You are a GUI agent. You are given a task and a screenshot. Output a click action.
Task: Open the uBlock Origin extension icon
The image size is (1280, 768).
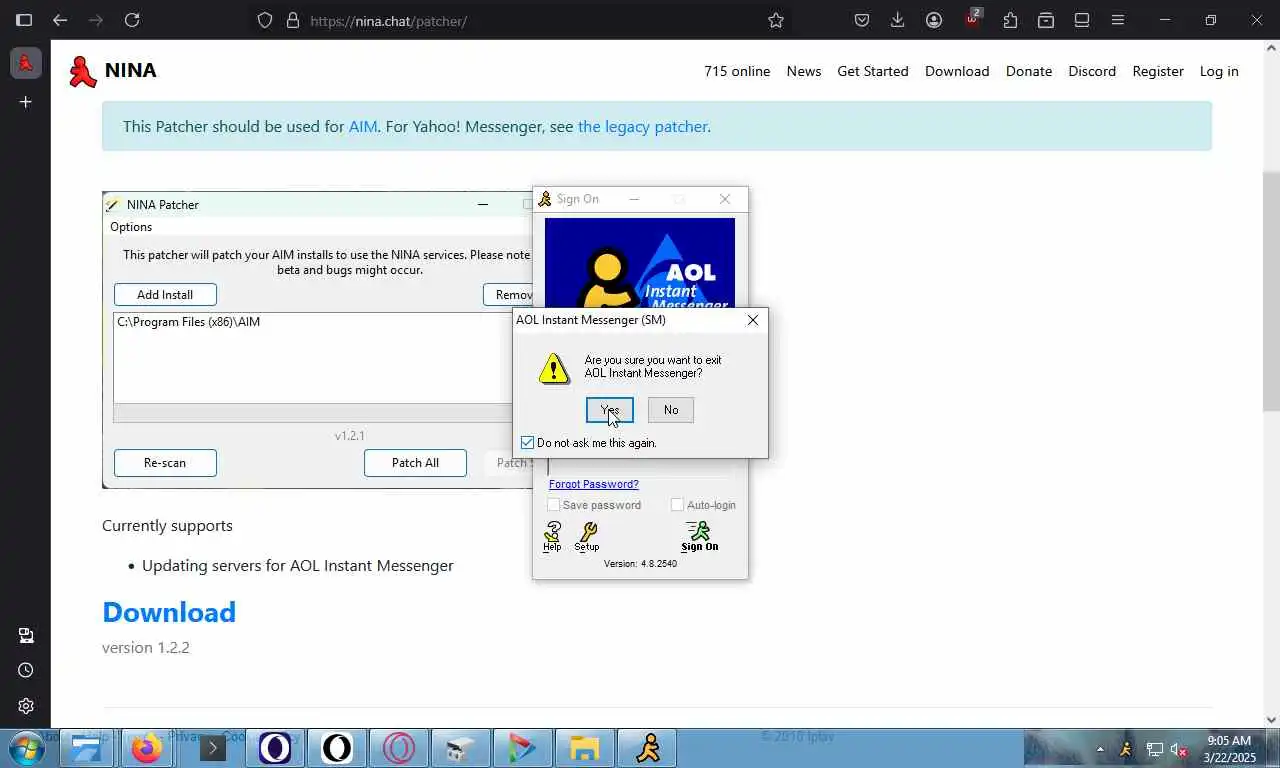click(x=973, y=19)
